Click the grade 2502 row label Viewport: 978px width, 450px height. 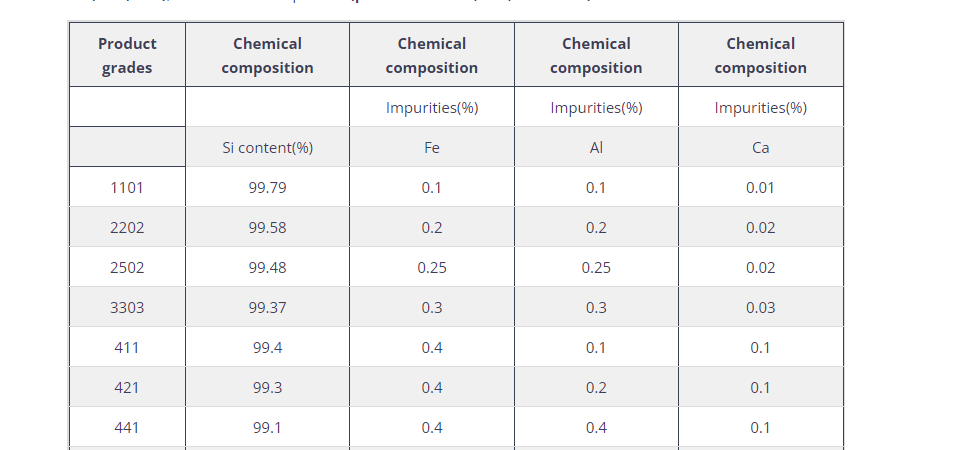[x=127, y=268]
